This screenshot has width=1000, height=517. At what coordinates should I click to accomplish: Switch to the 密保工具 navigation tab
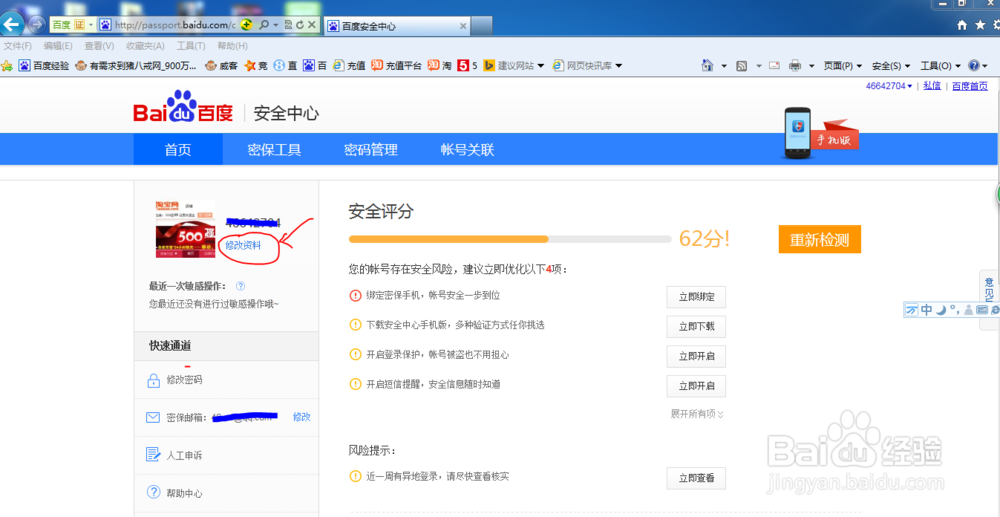274,150
